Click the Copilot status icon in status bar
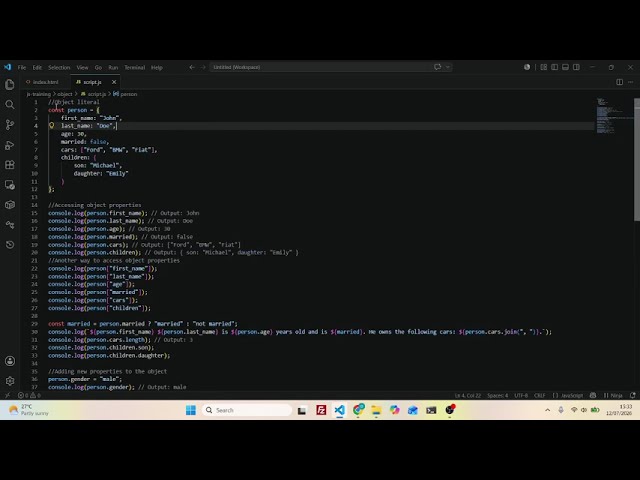The image size is (640, 480). coord(593,395)
